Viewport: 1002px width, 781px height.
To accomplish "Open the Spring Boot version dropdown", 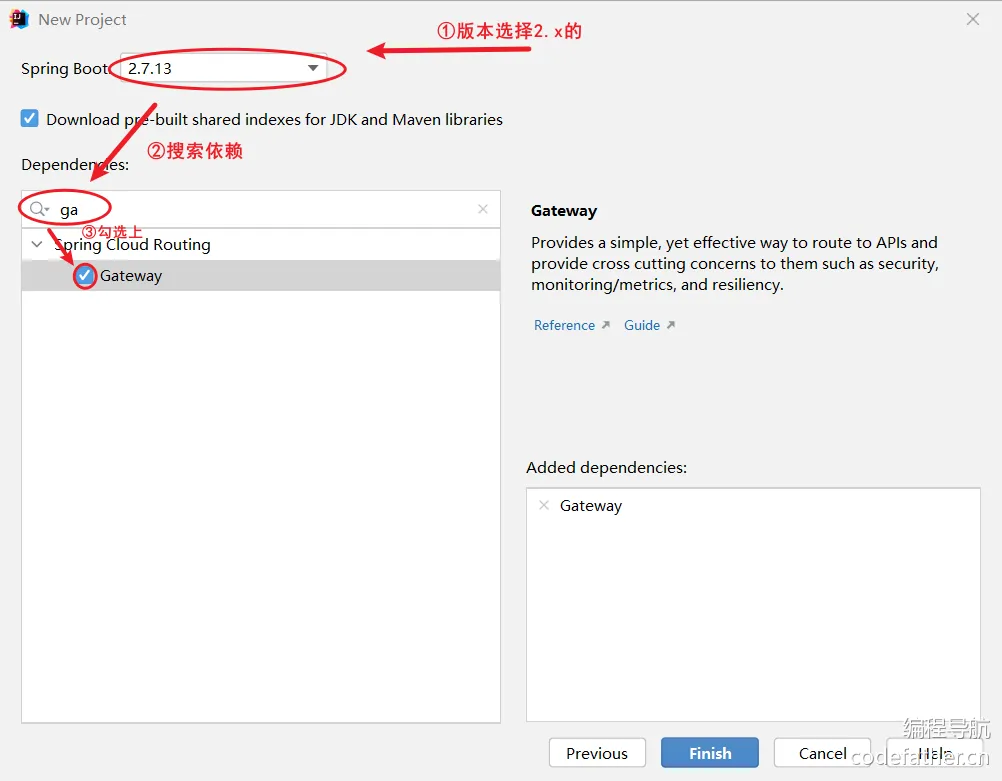I will 224,68.
